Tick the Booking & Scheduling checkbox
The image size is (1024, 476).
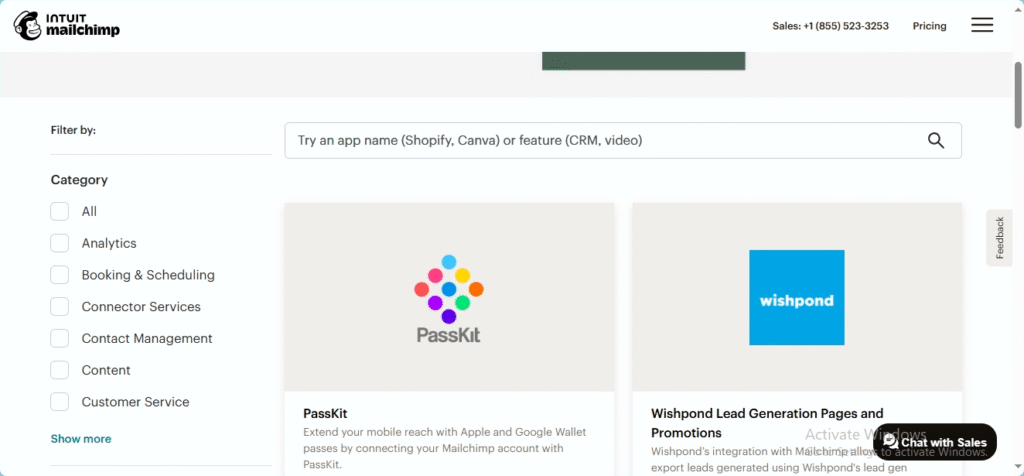(59, 275)
